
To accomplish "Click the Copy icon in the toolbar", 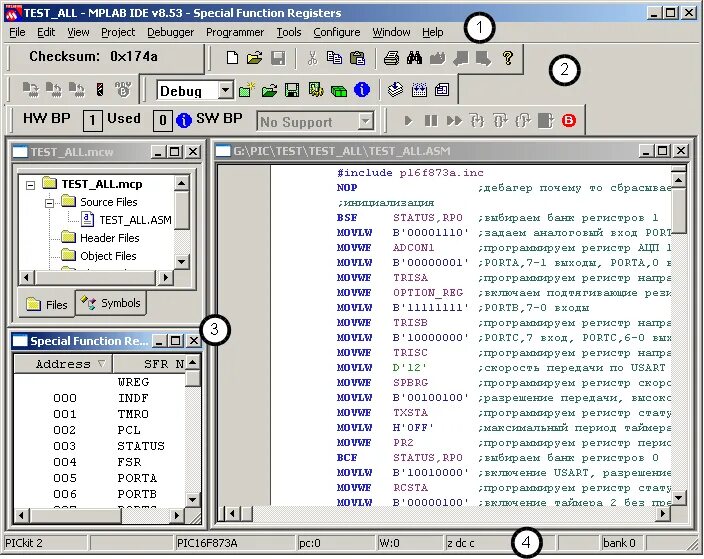I will coord(334,58).
